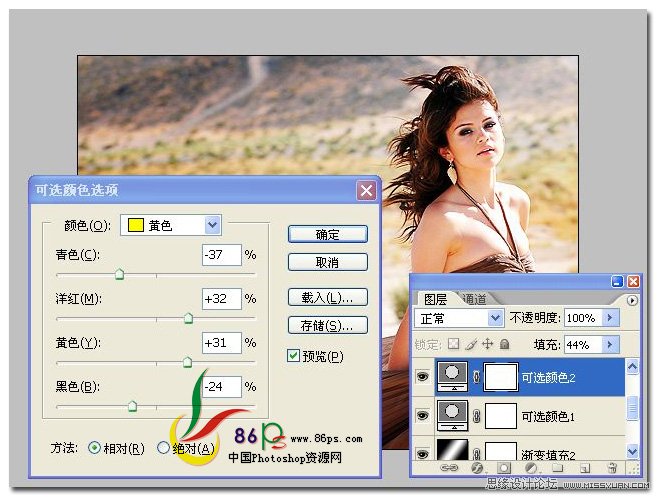660x500 pixels.
Task: Open the layers panel flyout menu arrow
Action: tap(632, 301)
